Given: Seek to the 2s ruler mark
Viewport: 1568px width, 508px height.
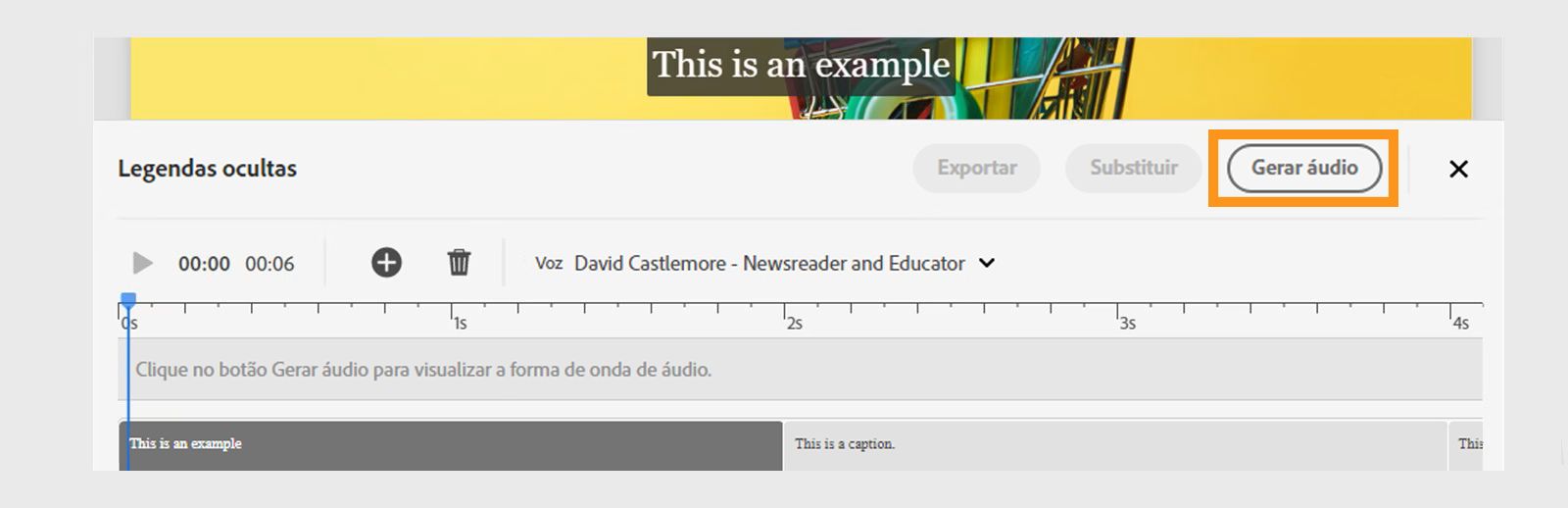Looking at the screenshot, I should (x=785, y=312).
